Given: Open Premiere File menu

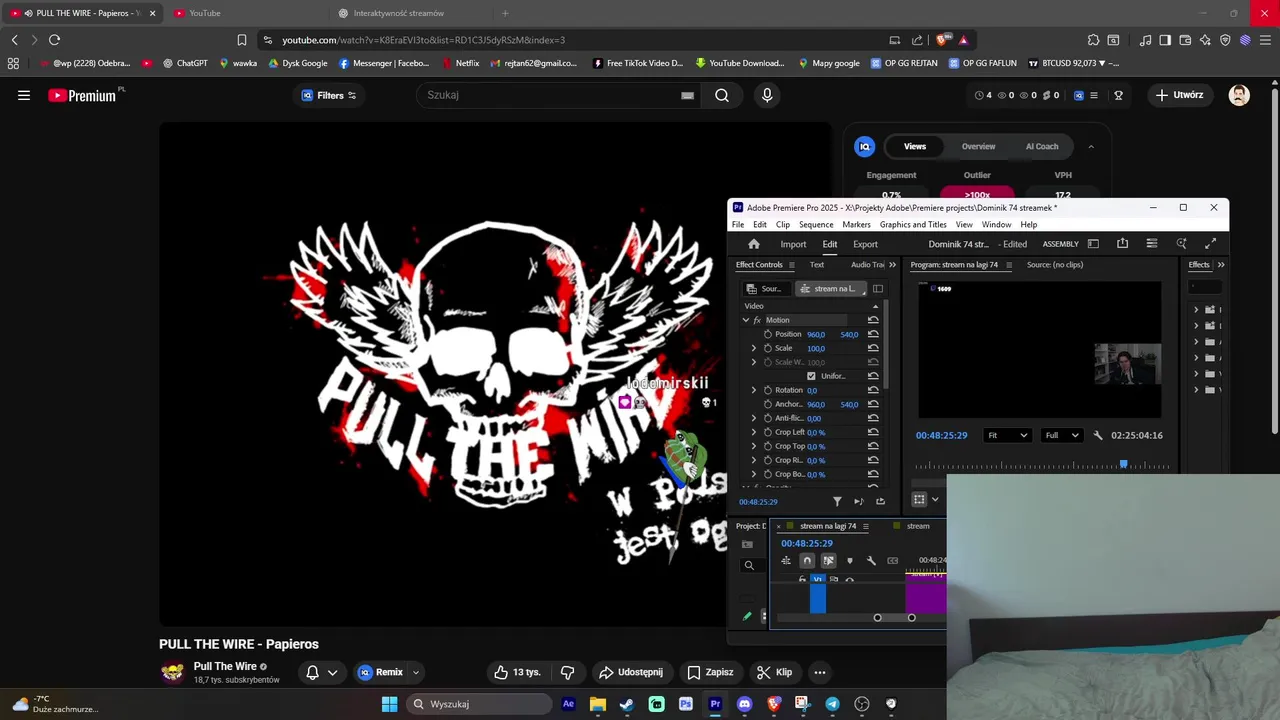Looking at the screenshot, I should tap(738, 225).
